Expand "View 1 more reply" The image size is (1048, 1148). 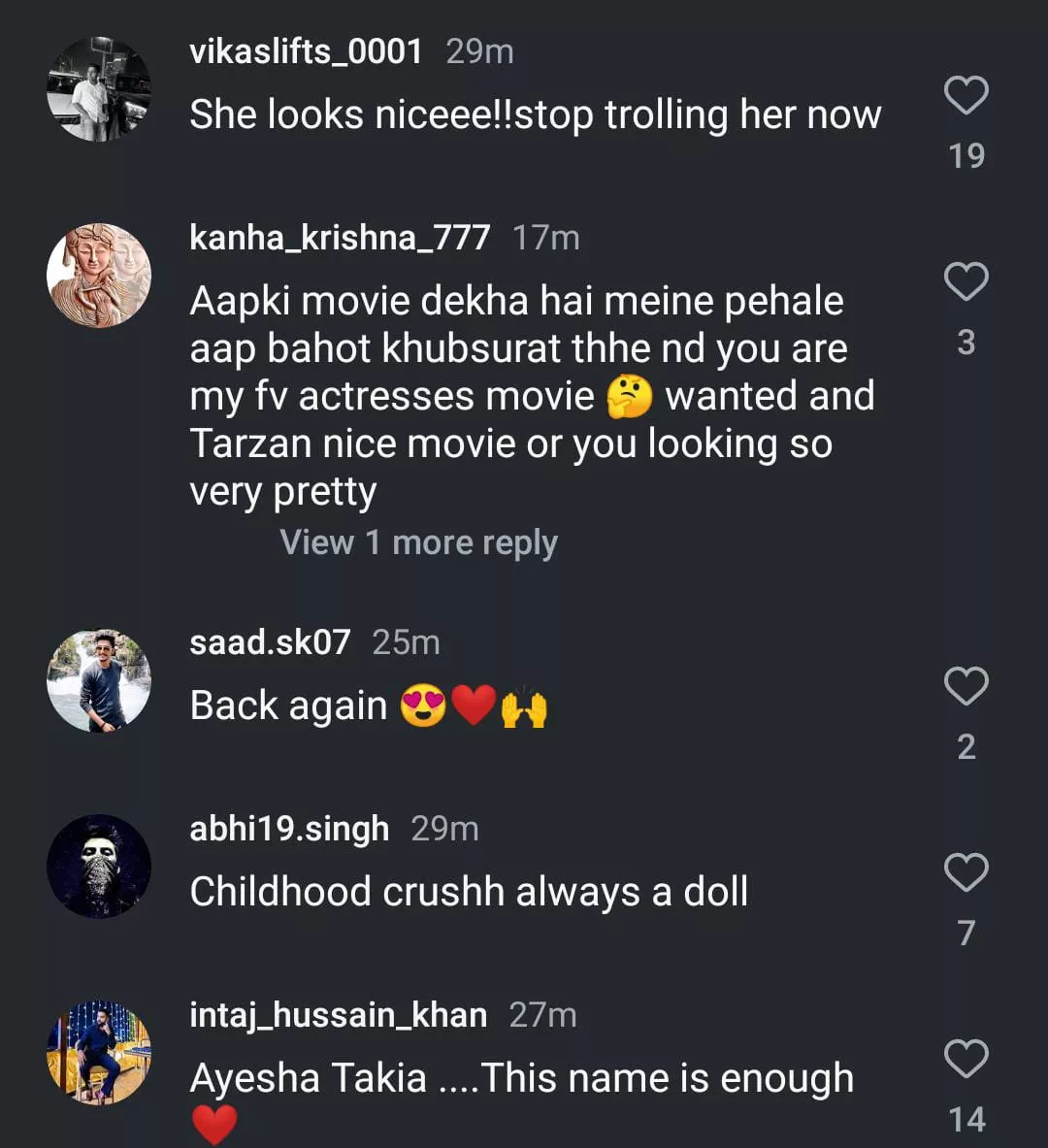point(418,542)
